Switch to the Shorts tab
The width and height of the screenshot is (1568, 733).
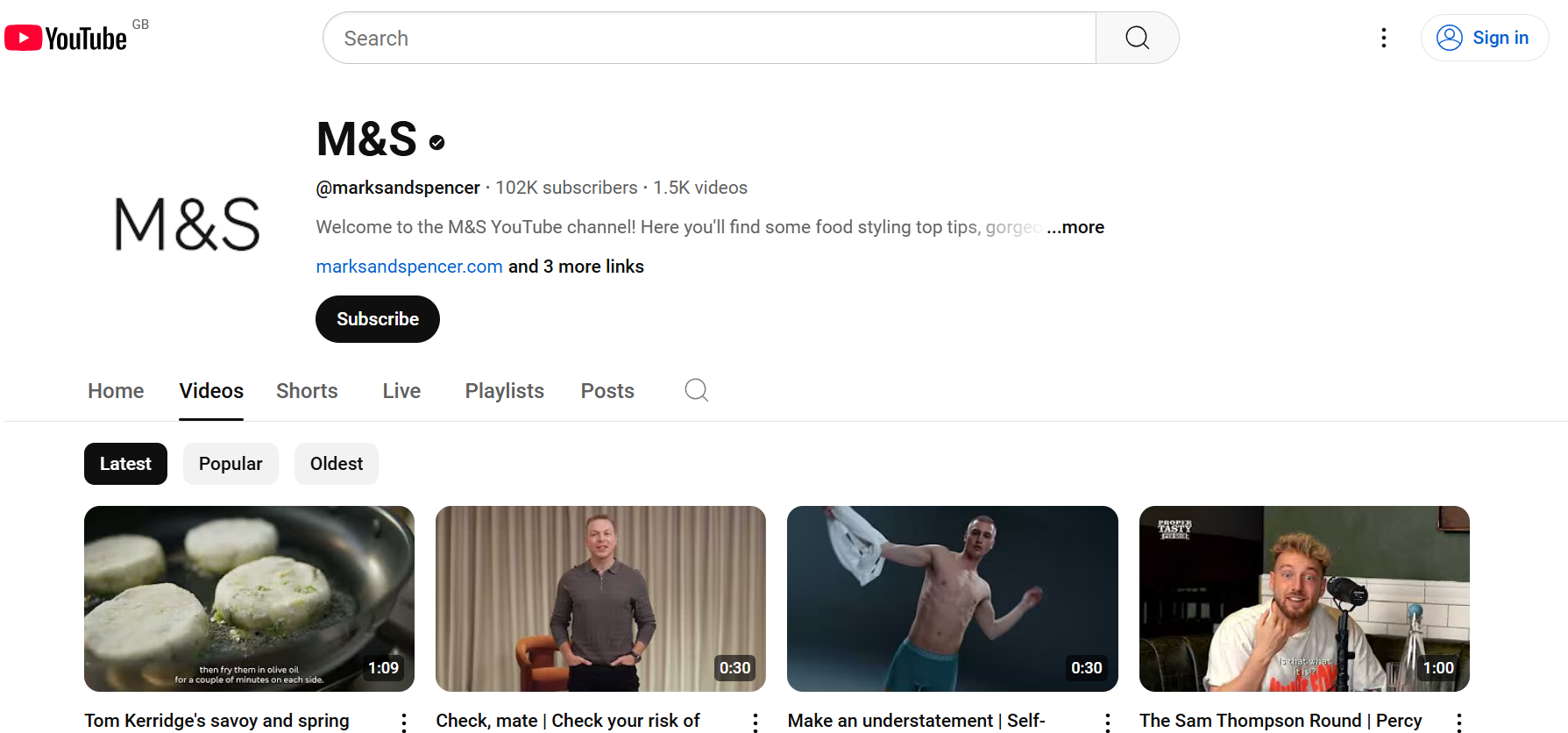[x=307, y=391]
